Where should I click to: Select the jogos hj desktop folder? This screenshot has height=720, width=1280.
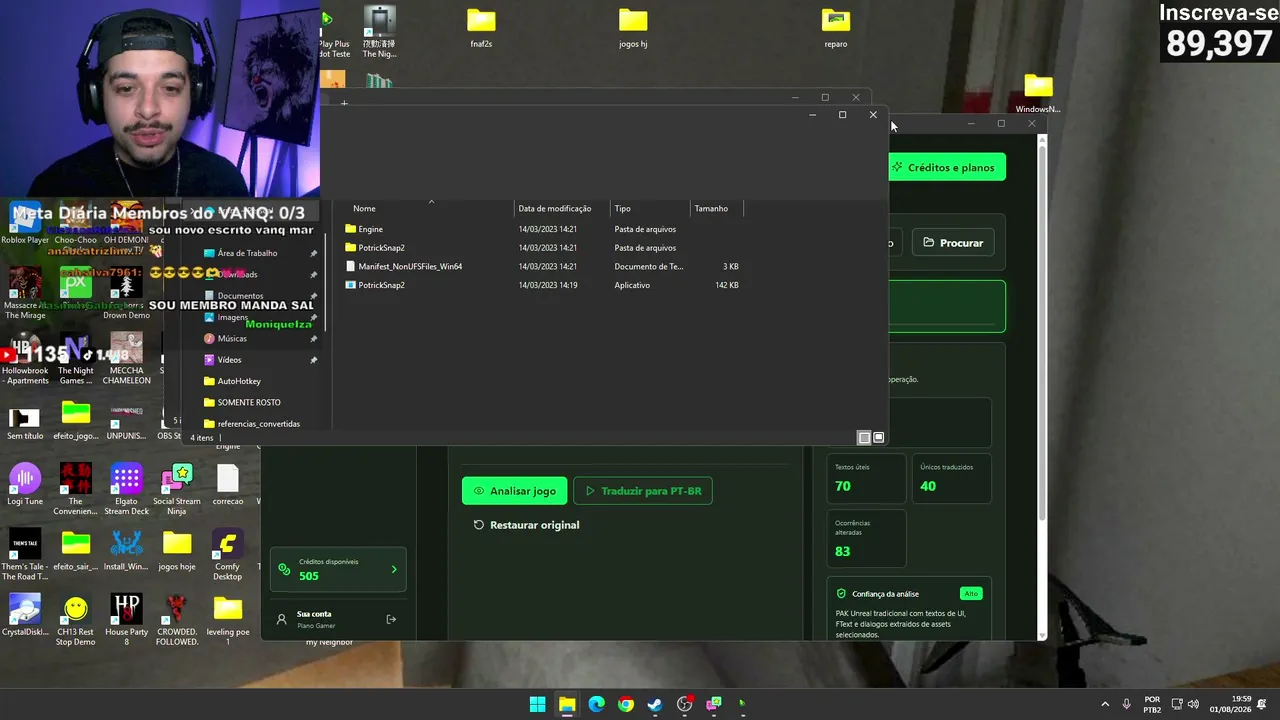(x=633, y=28)
